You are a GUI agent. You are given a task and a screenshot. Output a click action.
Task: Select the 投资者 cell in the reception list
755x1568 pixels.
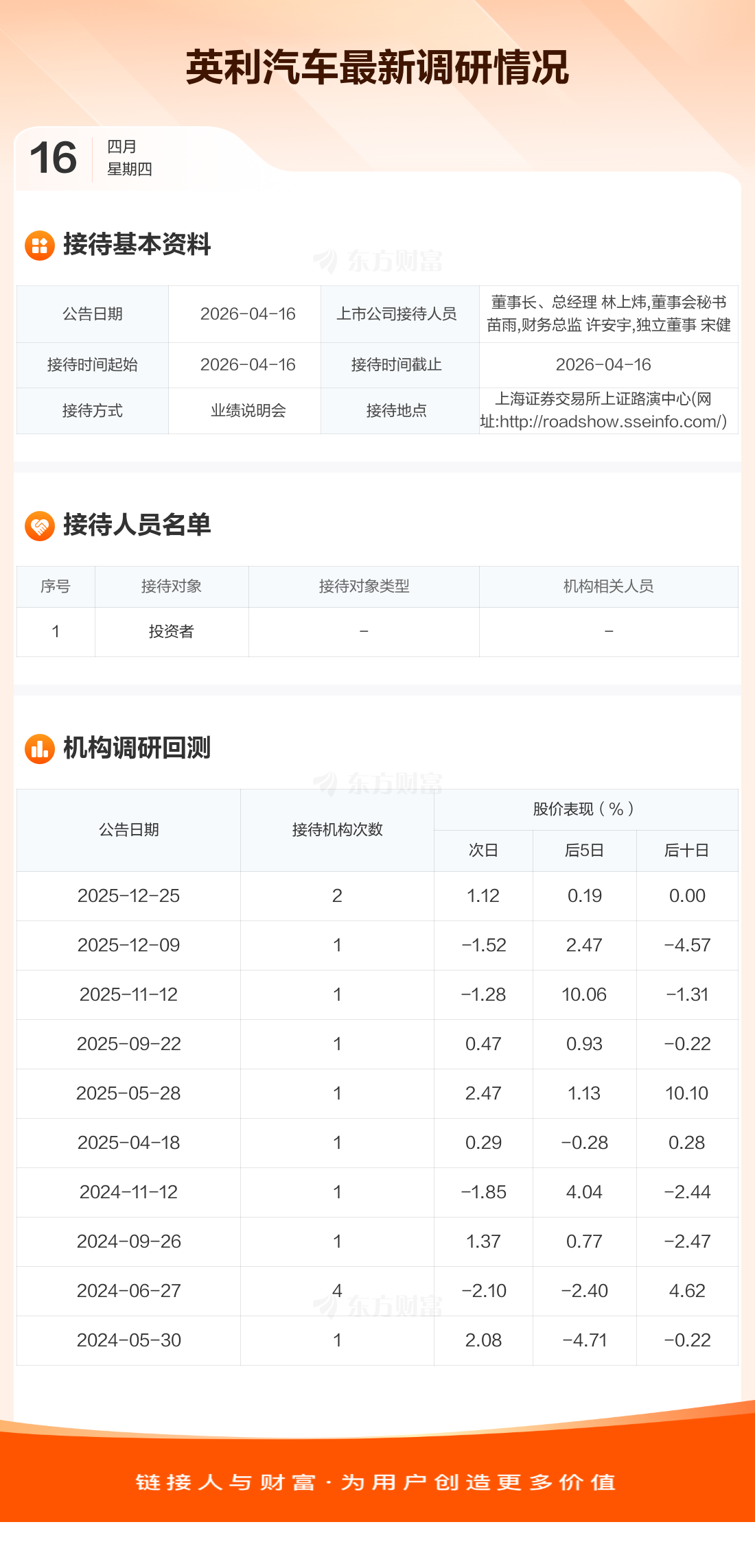tap(172, 632)
